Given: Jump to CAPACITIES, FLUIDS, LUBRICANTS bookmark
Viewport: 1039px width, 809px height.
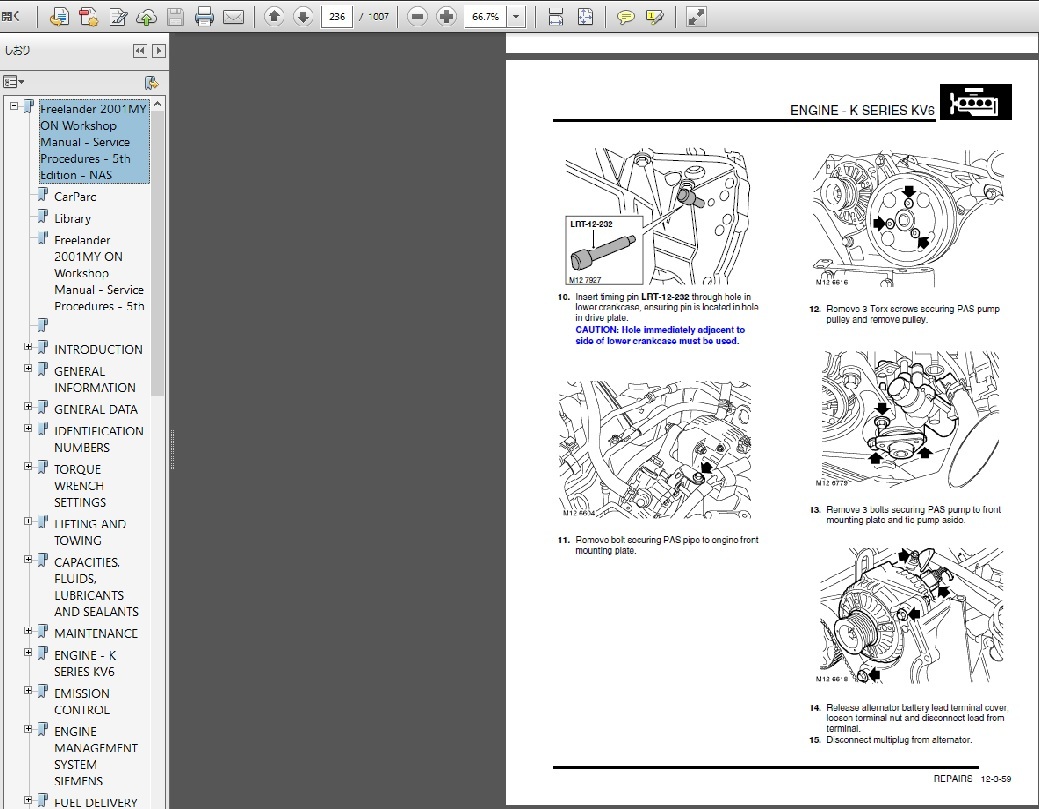Looking at the screenshot, I should pyautogui.click(x=96, y=587).
